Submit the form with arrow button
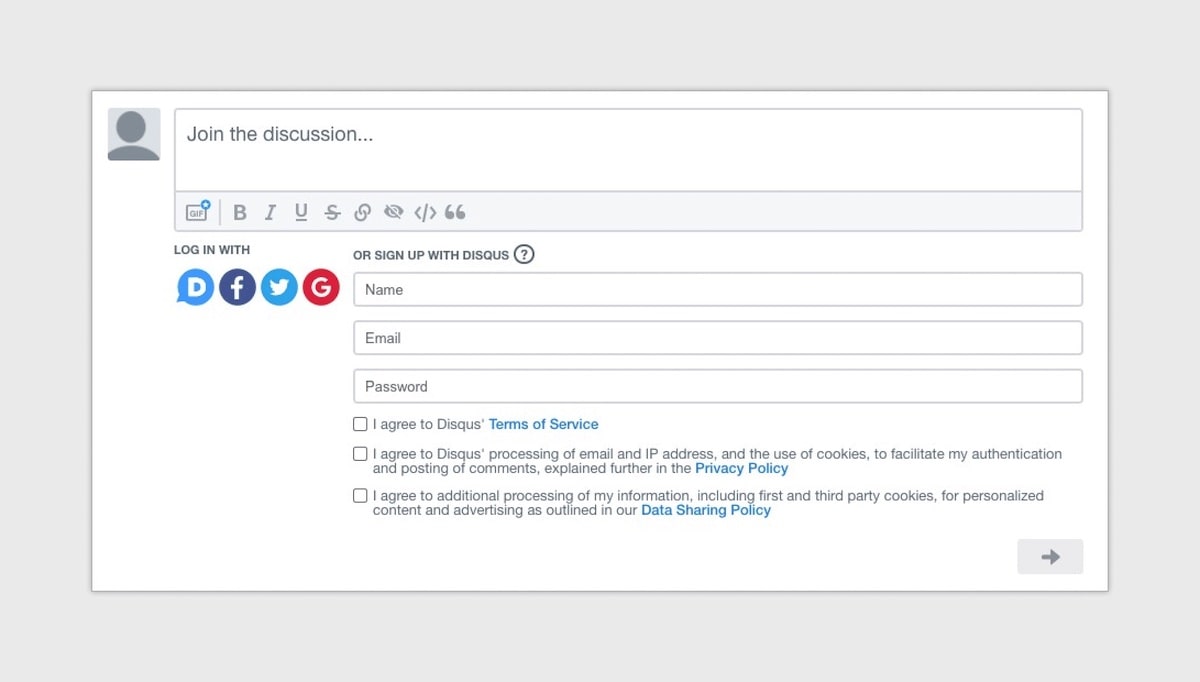 click(1050, 557)
